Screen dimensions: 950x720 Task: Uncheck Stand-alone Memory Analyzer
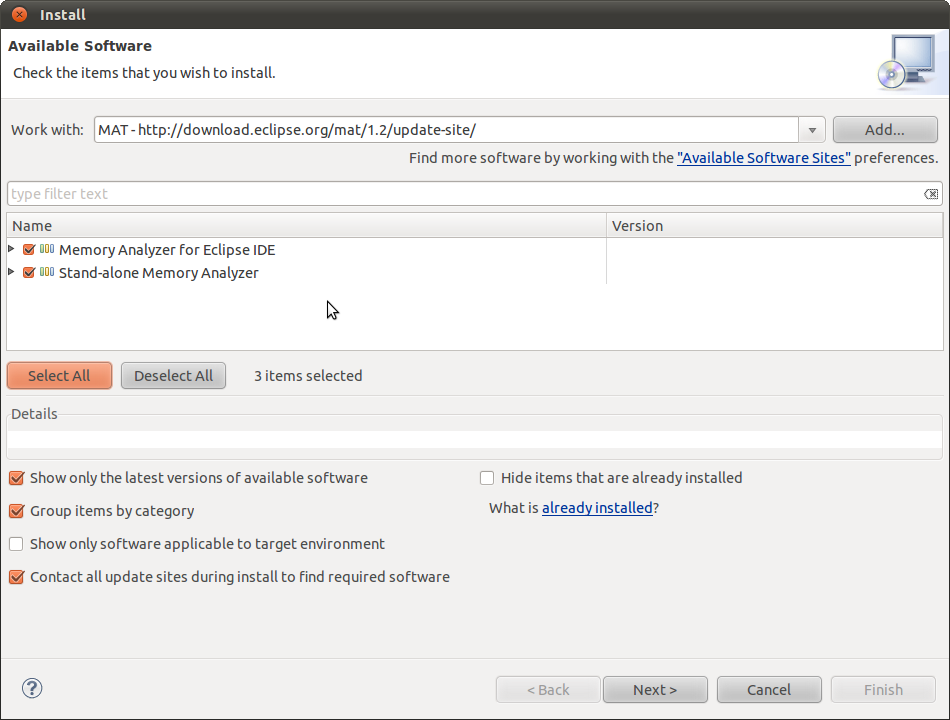pyautogui.click(x=29, y=272)
